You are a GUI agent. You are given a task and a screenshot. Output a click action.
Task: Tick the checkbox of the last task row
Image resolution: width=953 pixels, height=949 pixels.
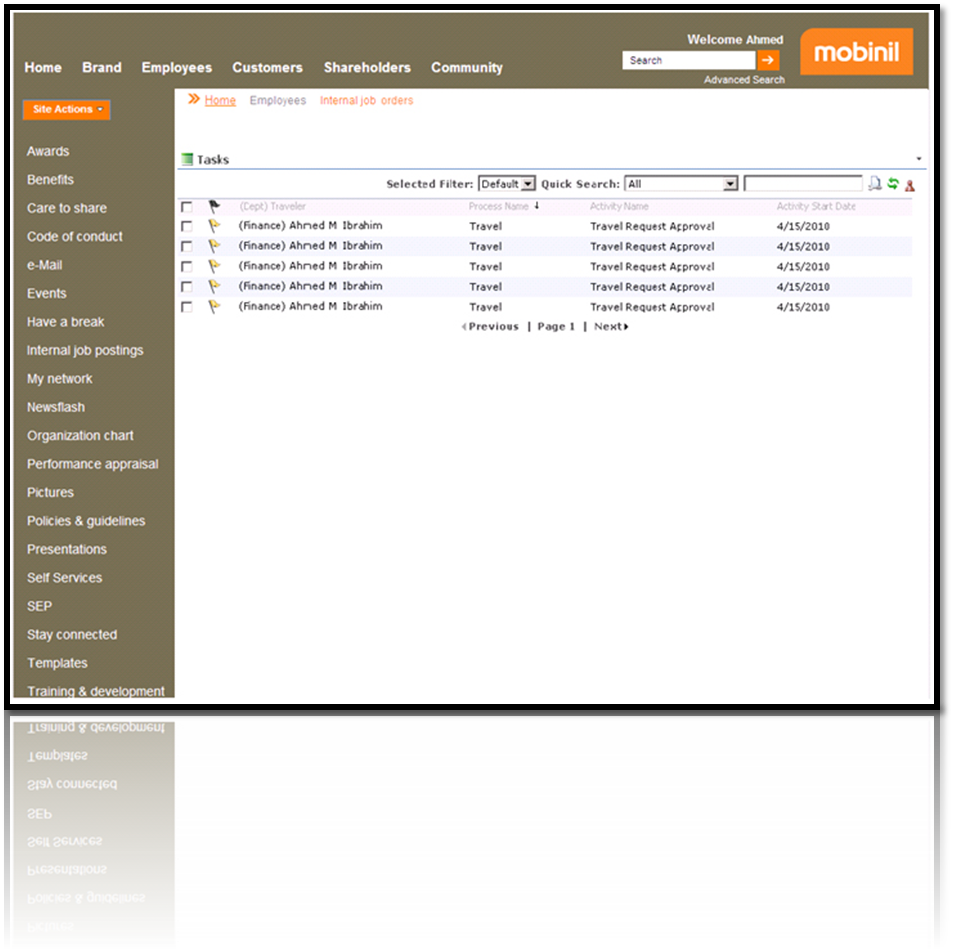tap(187, 307)
